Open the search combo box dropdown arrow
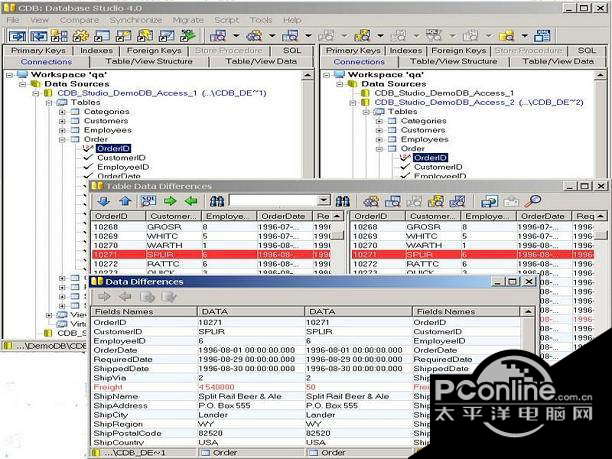This screenshot has height=459, width=612. pyautogui.click(x=323, y=201)
